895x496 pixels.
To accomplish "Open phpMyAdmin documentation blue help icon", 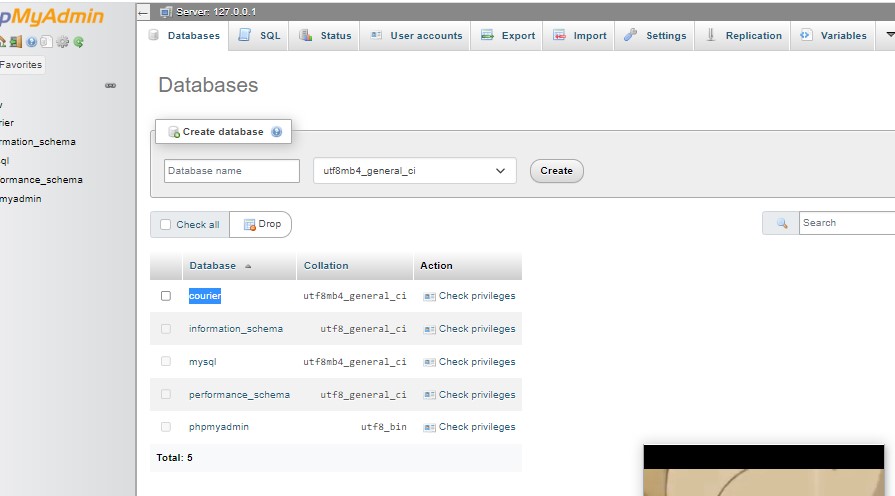I will [x=32, y=42].
